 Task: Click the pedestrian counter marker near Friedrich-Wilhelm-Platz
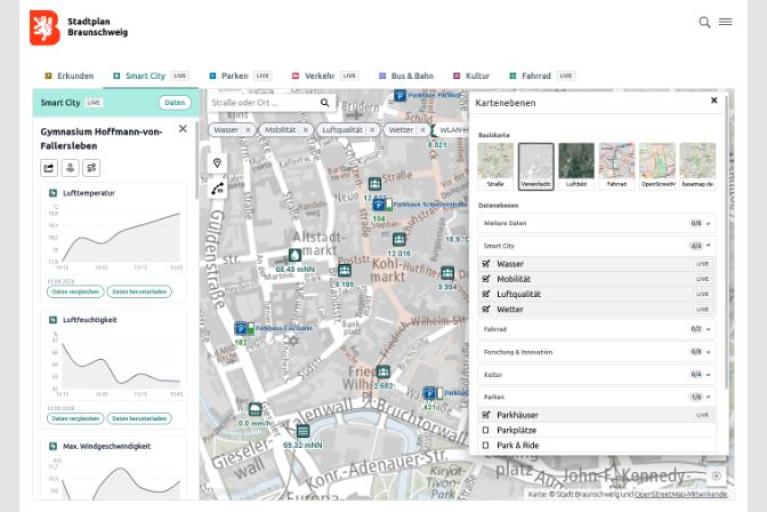click(383, 372)
